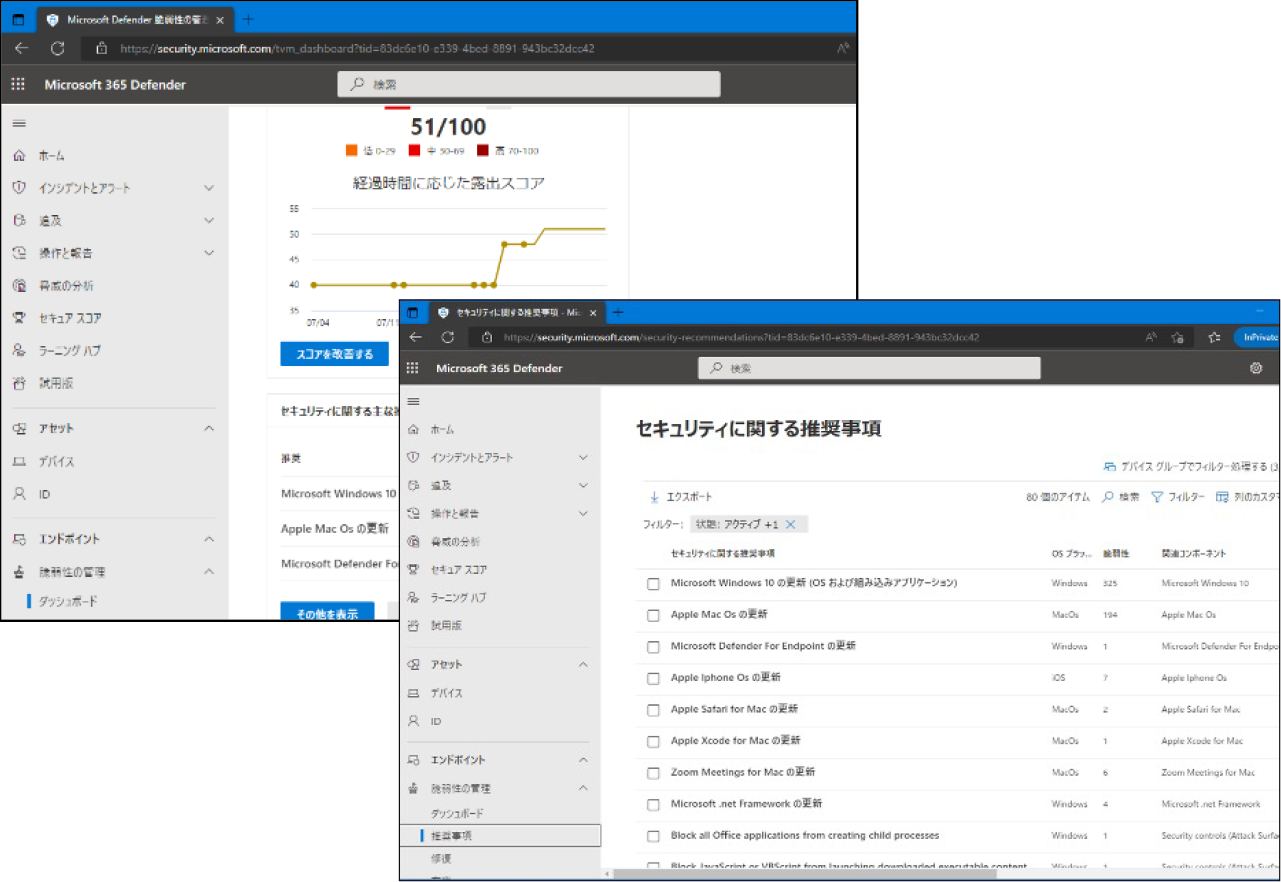Viewport: 1281px width, 882px height.
Task: Open the フィルター funnel icon
Action: [1157, 497]
